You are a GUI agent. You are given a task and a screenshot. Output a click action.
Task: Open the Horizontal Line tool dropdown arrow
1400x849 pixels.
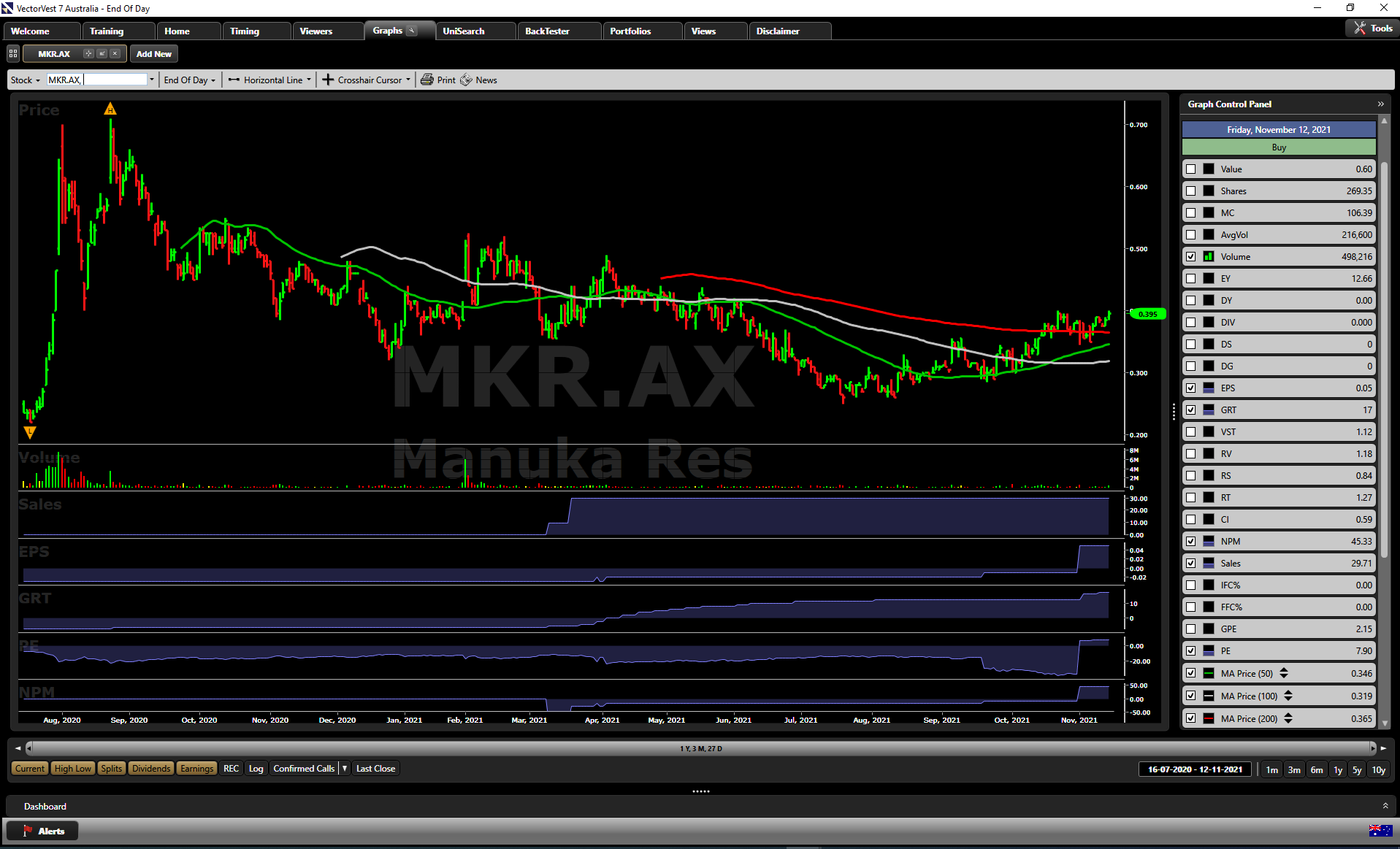(x=309, y=80)
